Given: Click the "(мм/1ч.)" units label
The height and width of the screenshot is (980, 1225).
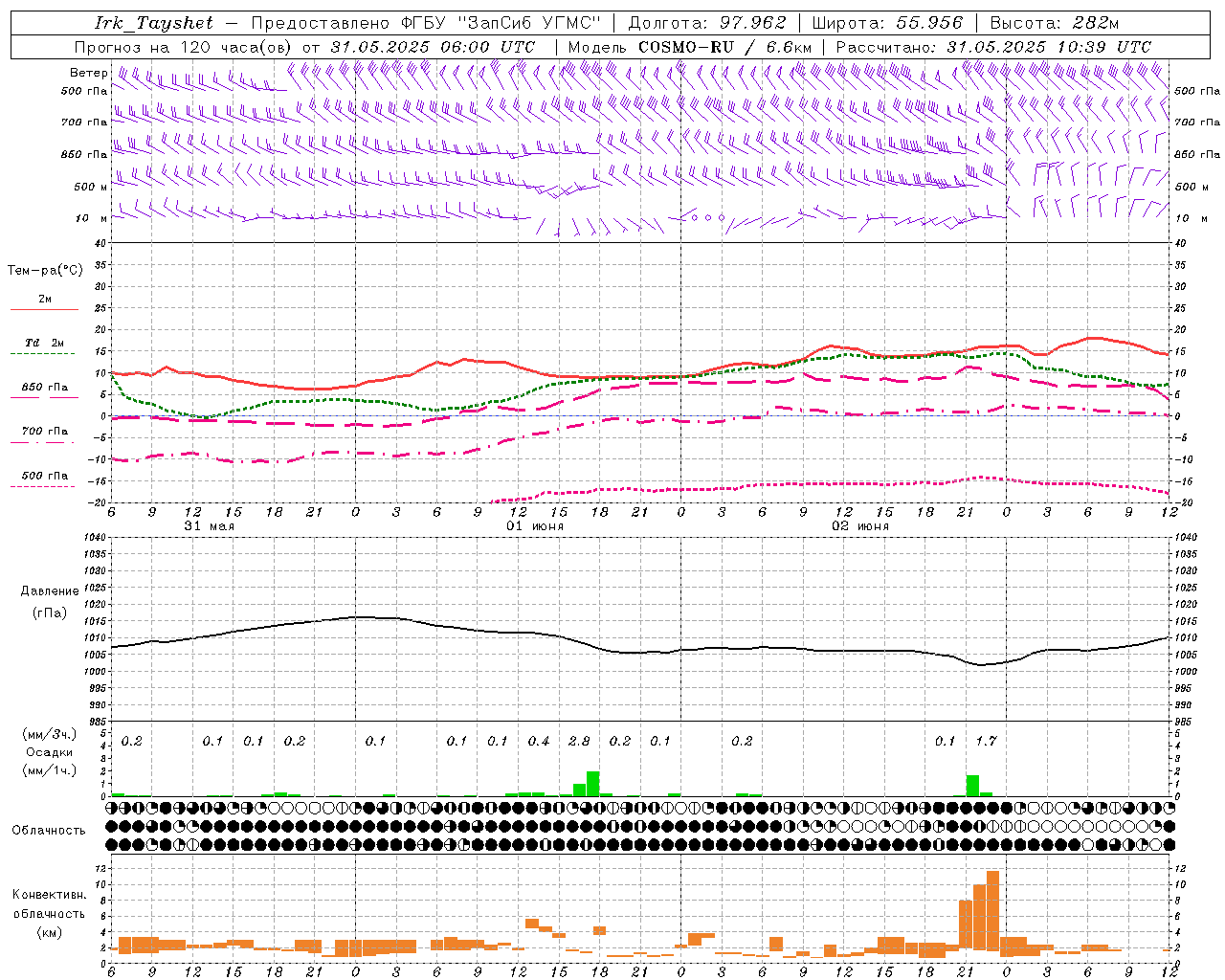Looking at the screenshot, I should [x=50, y=770].
